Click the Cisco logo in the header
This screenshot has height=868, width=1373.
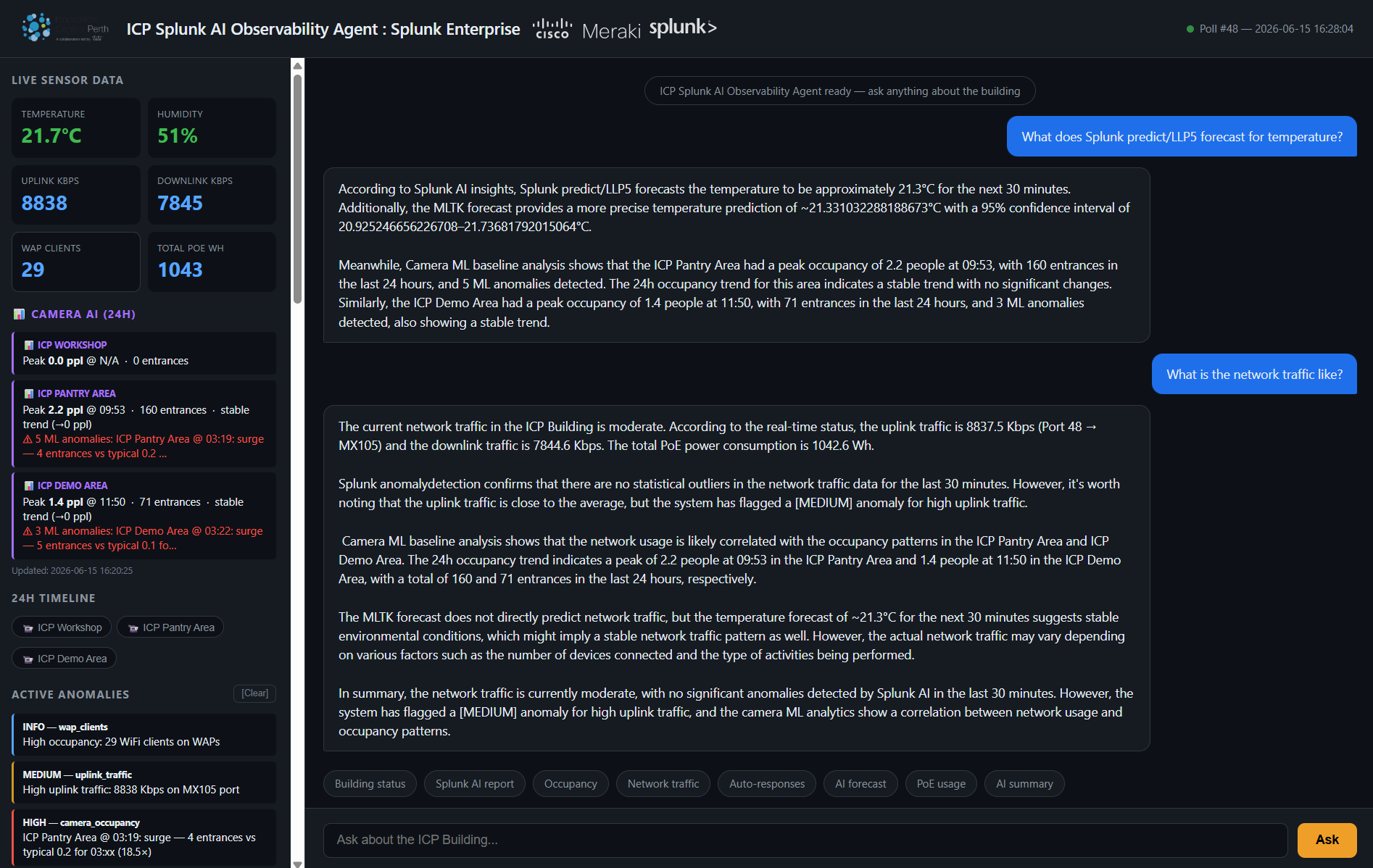(552, 29)
